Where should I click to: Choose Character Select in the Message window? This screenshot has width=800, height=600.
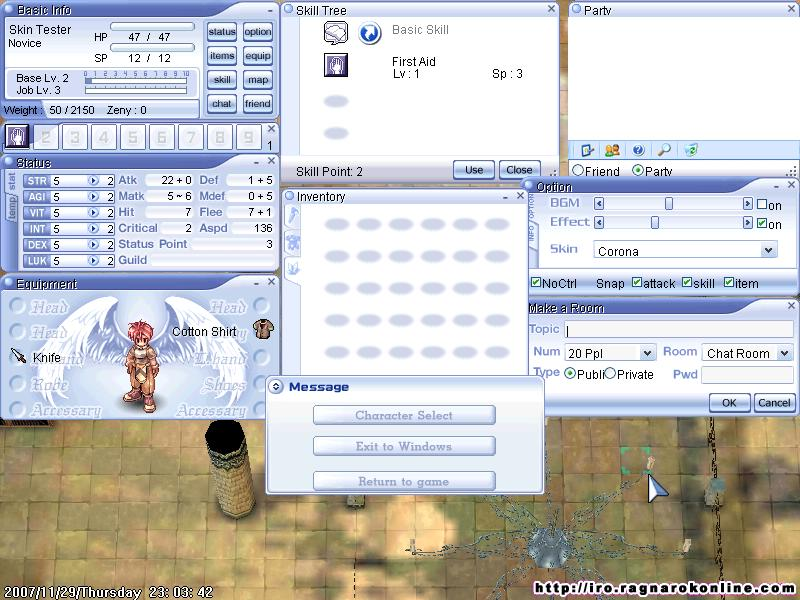click(x=404, y=415)
